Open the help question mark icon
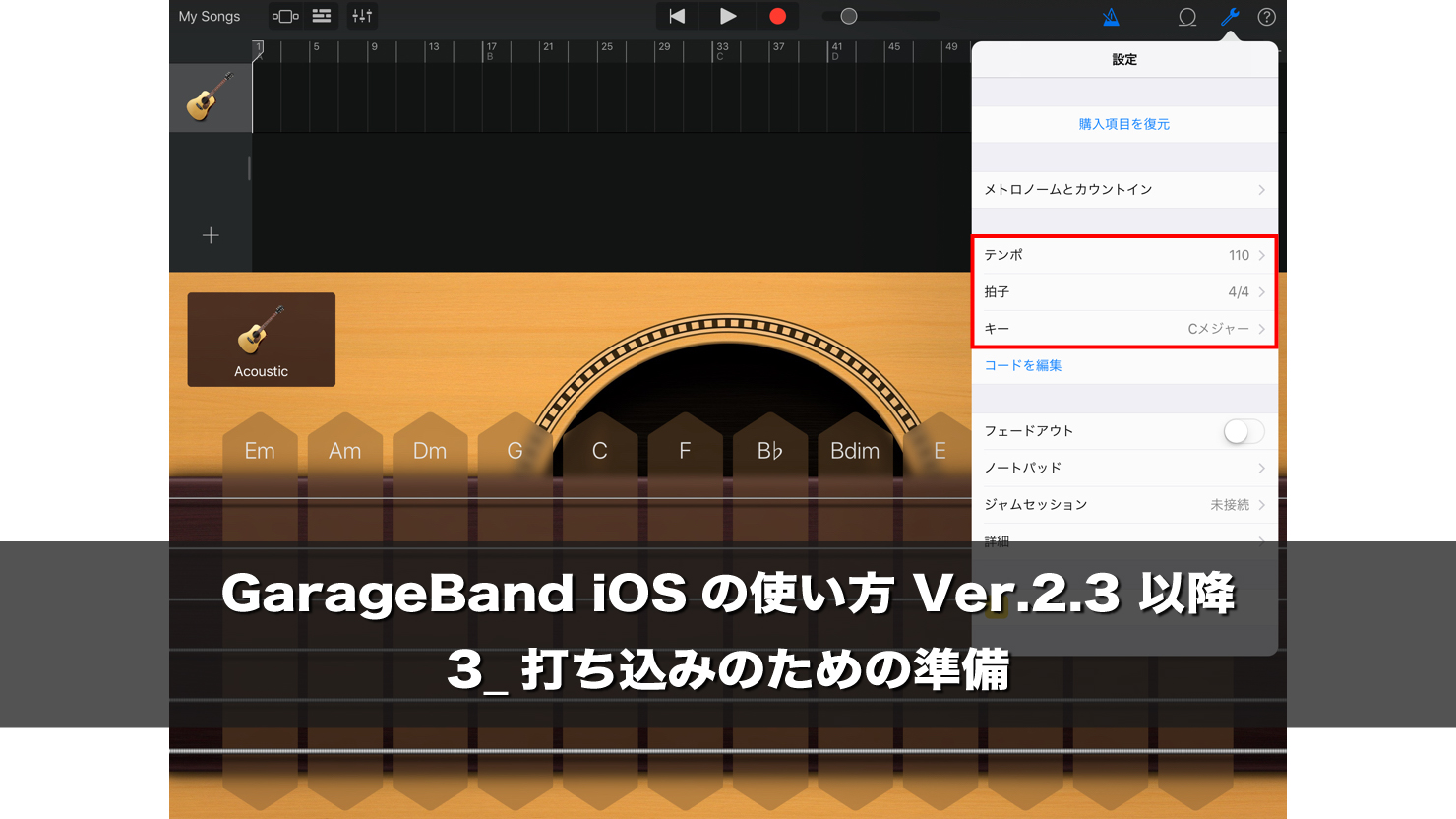The width and height of the screenshot is (1456, 819). tap(1267, 17)
